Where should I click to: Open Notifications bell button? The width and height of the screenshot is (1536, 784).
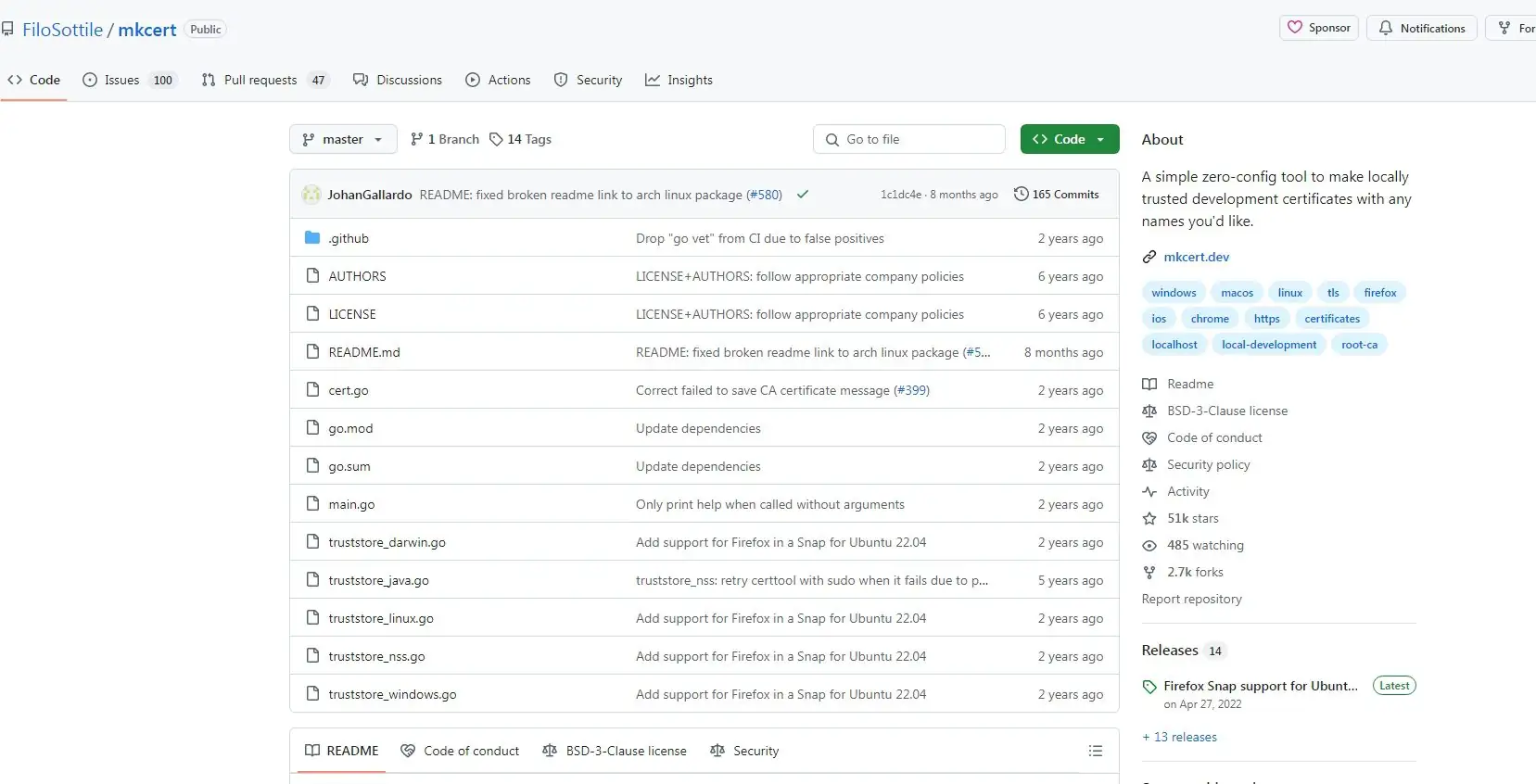tap(1421, 28)
